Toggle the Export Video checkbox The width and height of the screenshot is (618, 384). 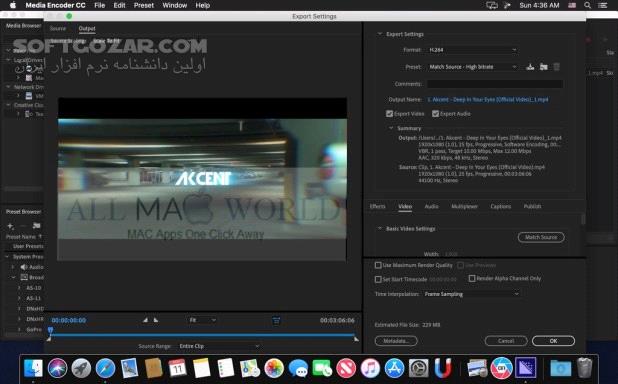[389, 114]
